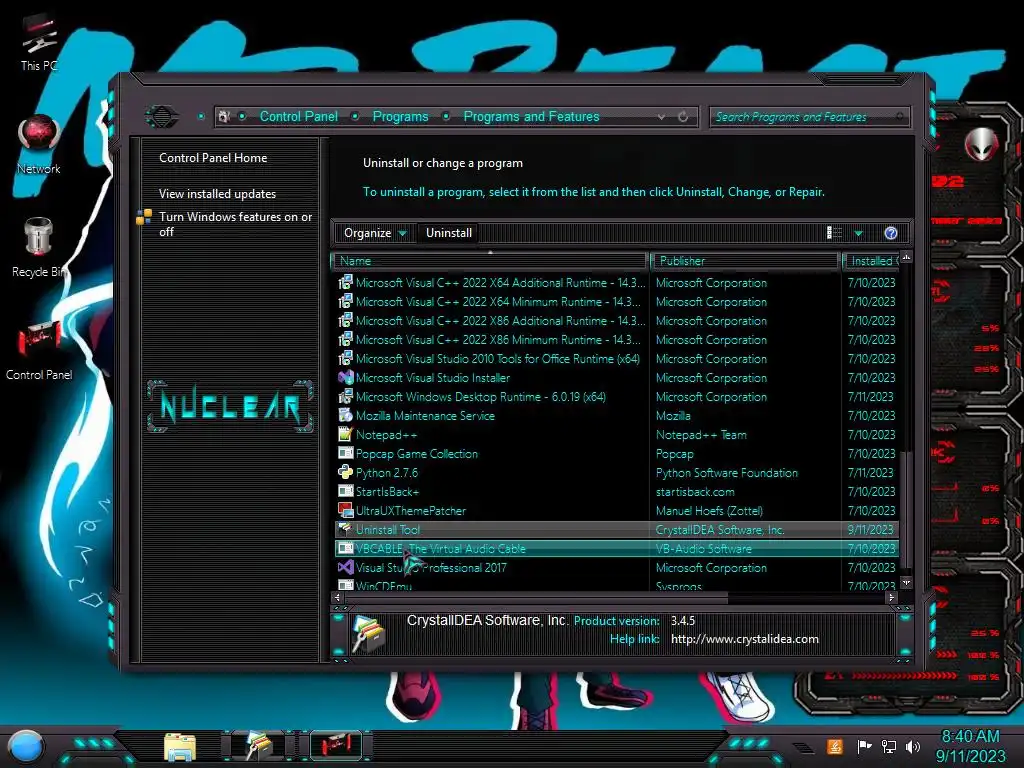This screenshot has width=1024, height=768.
Task: Open File Explorer from the taskbar
Action: click(180, 746)
